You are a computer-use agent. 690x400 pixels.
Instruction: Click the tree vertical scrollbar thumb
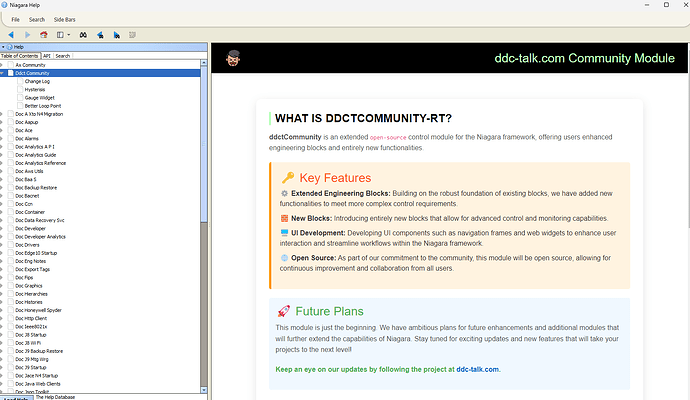[204, 144]
